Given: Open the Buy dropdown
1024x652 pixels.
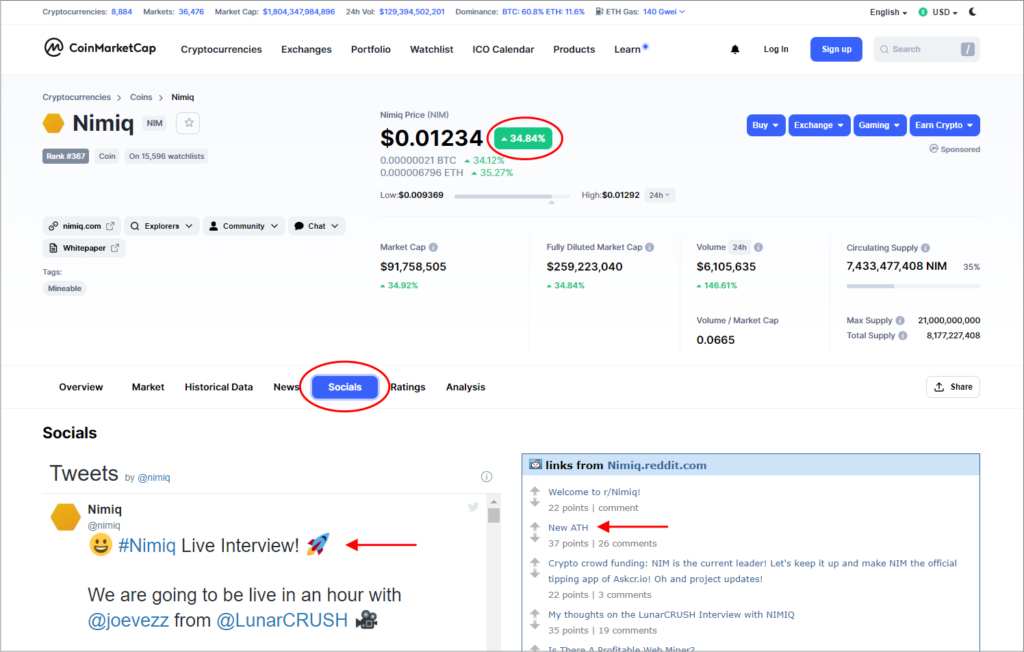Looking at the screenshot, I should click(x=765, y=125).
